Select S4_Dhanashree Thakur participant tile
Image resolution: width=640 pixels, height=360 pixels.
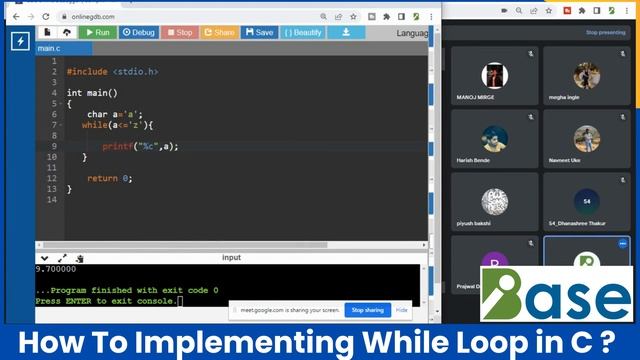coord(587,202)
